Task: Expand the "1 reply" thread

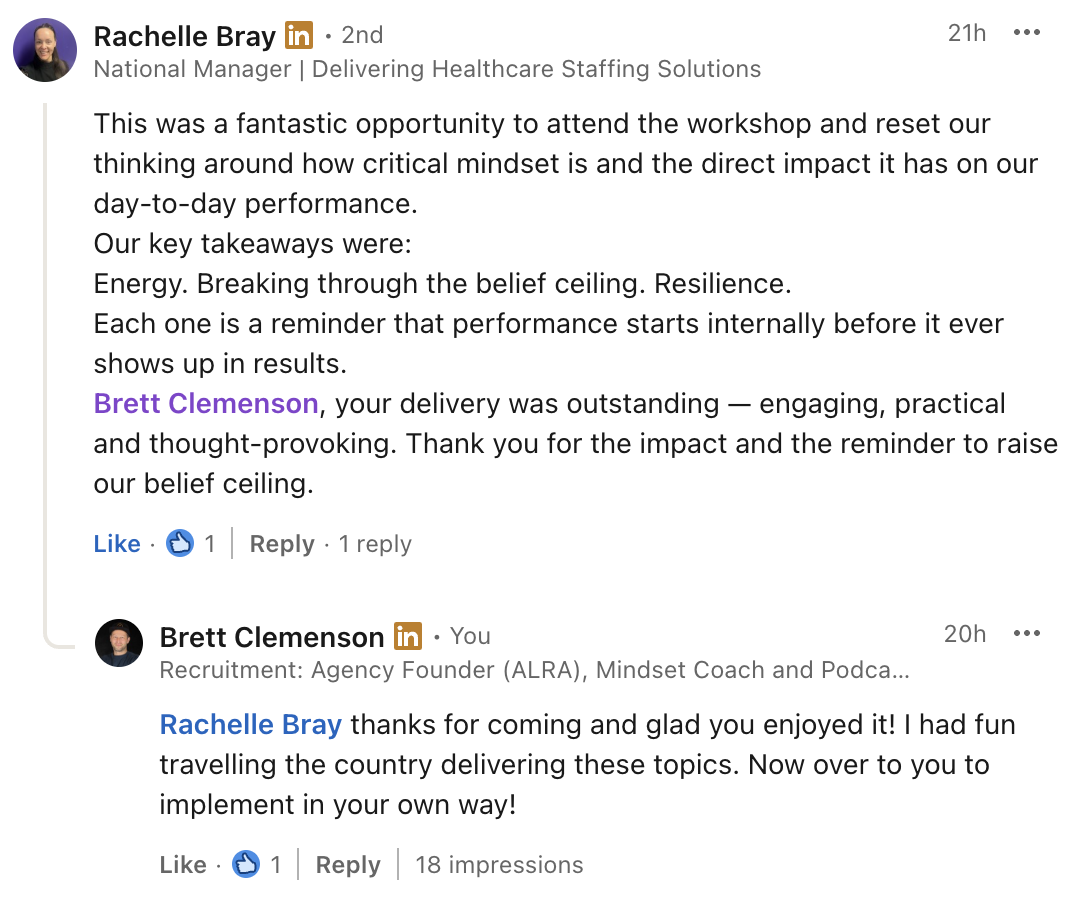Action: pyautogui.click(x=375, y=544)
